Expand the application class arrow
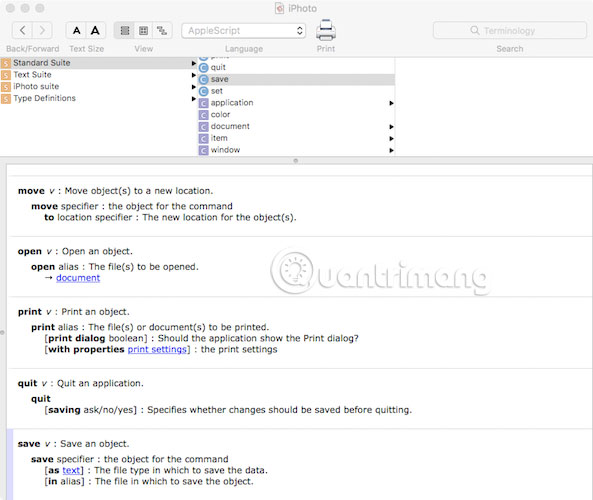This screenshot has width=593, height=500. (x=391, y=103)
